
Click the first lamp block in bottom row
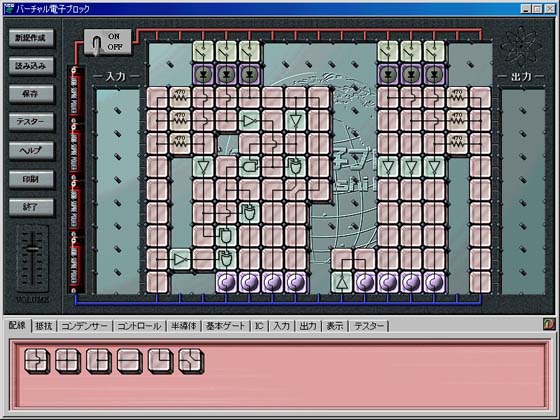(x=226, y=282)
